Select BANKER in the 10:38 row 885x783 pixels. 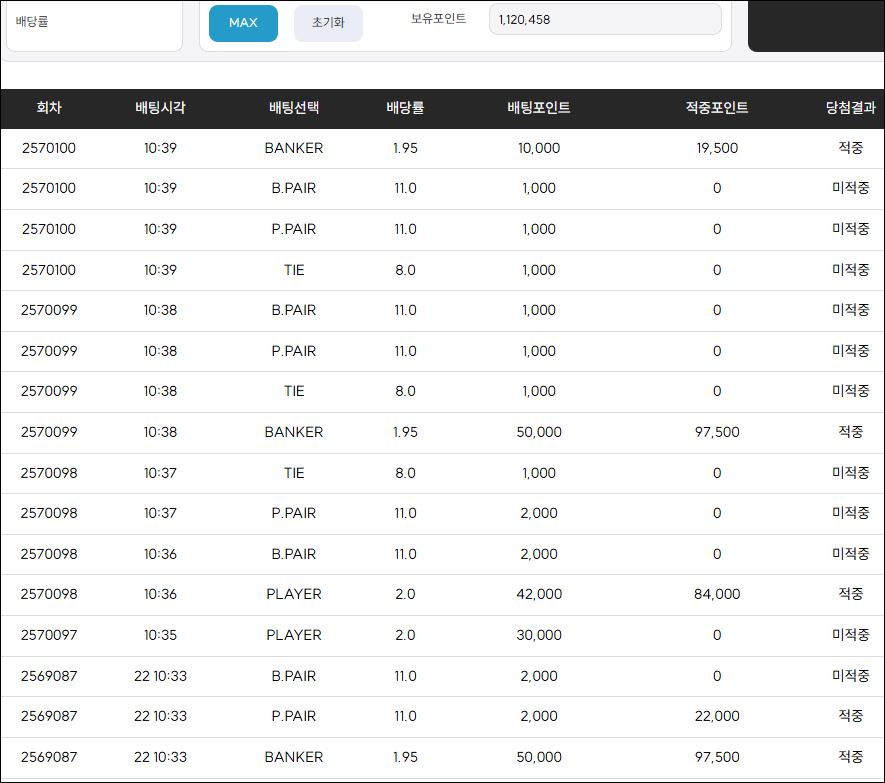coord(294,432)
